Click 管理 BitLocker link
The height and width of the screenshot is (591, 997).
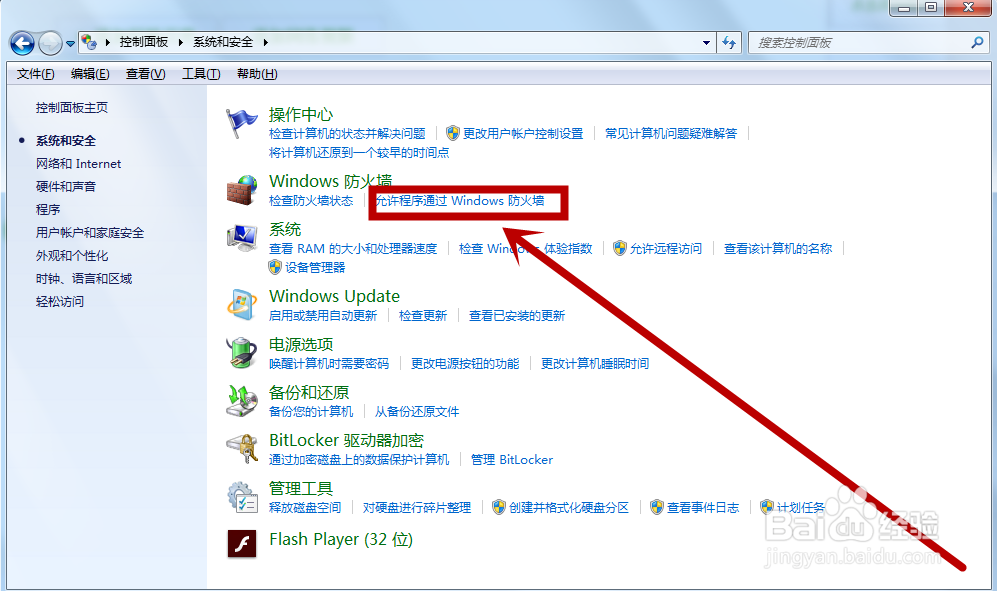click(512, 460)
